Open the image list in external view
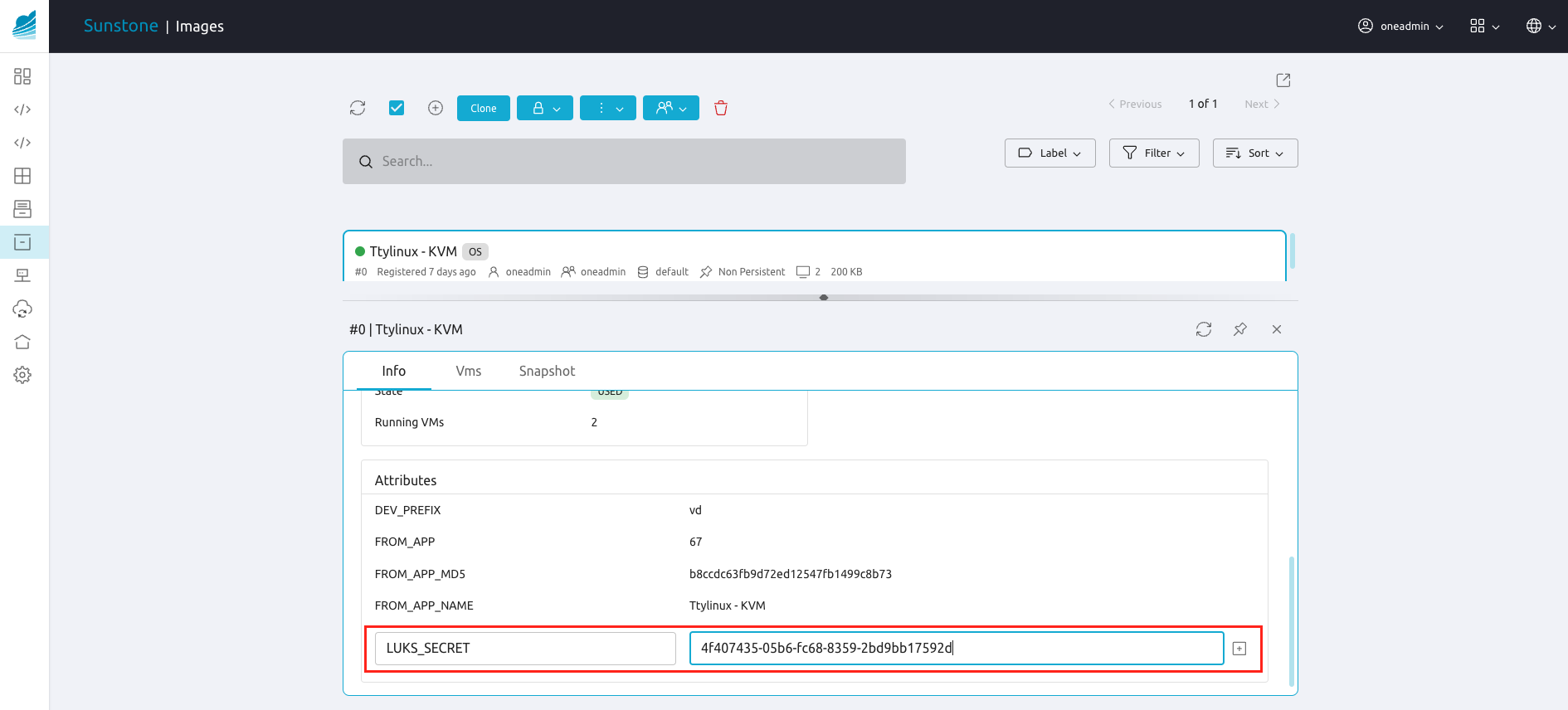The height and width of the screenshot is (710, 1568). pyautogui.click(x=1283, y=80)
